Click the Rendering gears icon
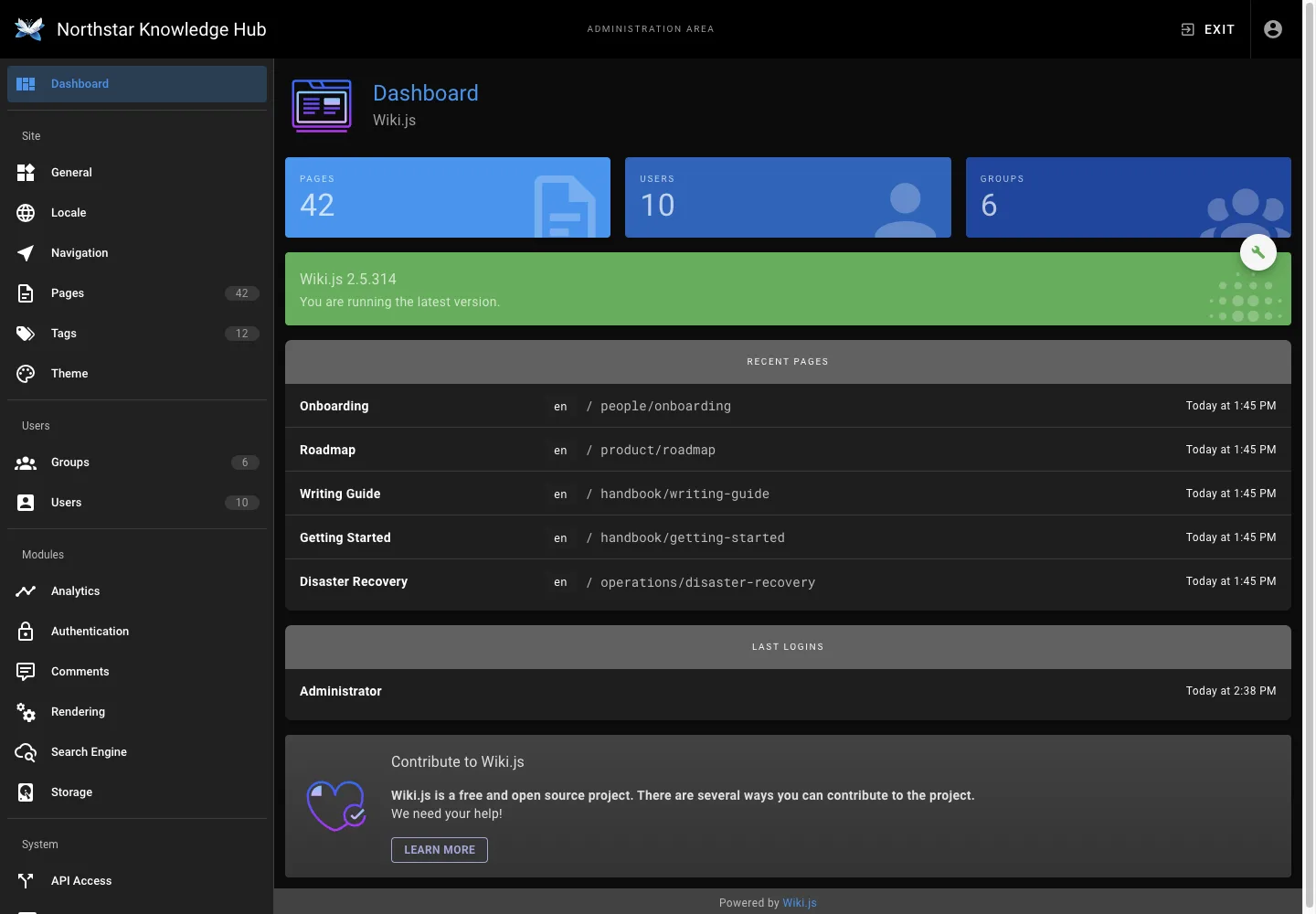1316x914 pixels. coord(26,712)
